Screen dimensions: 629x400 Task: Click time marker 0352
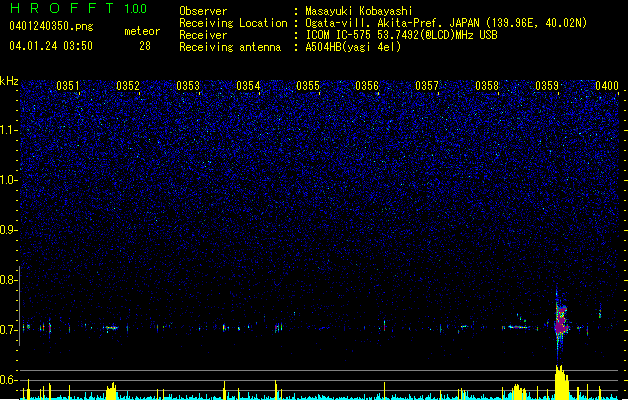click(x=128, y=86)
